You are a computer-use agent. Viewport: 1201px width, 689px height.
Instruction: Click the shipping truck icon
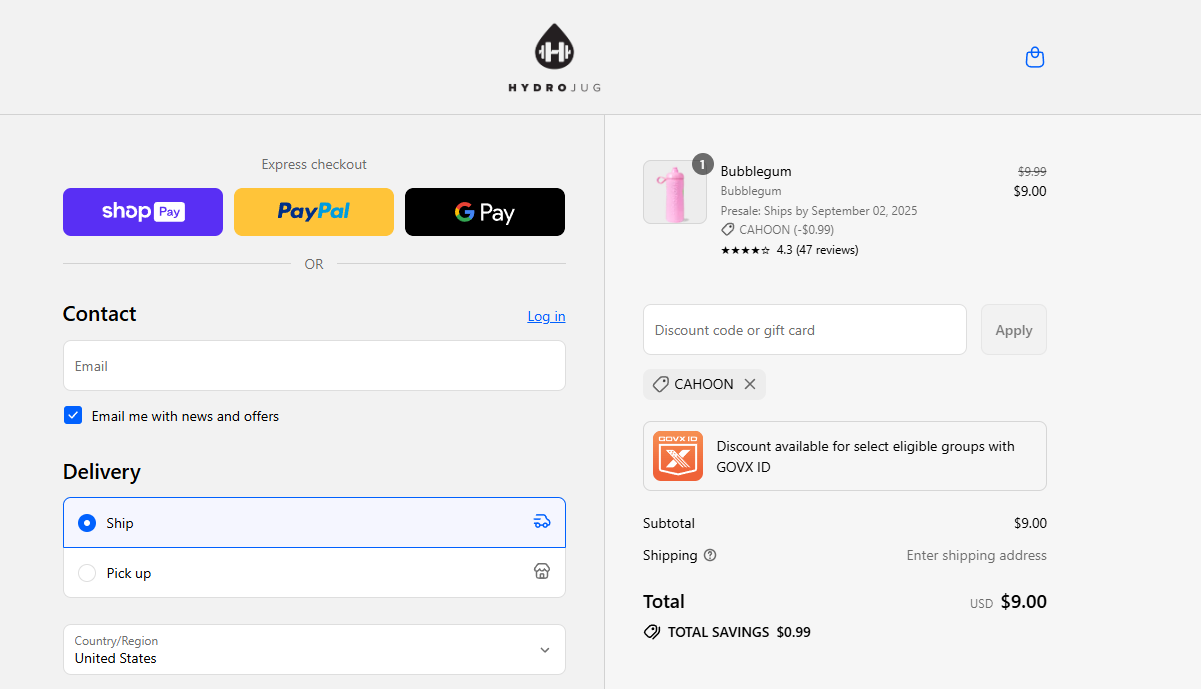[542, 521]
